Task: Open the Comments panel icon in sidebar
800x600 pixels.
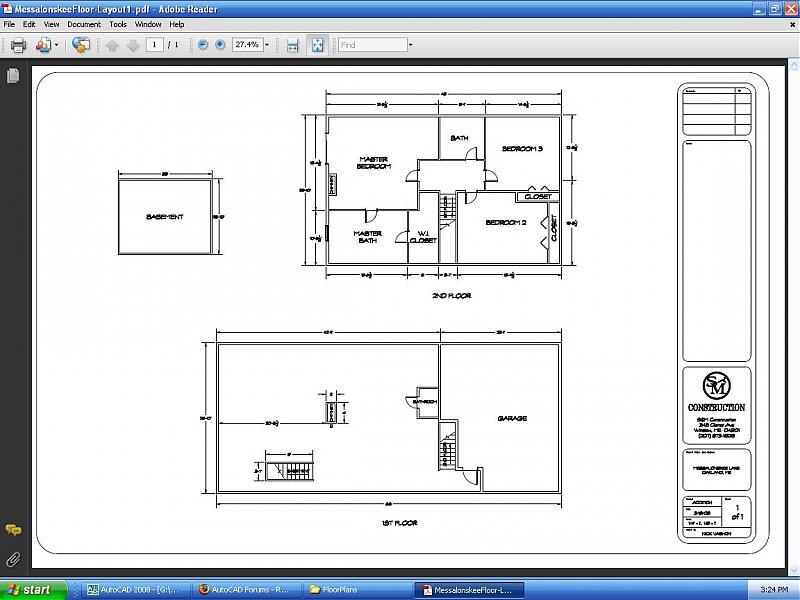Action: [x=13, y=530]
